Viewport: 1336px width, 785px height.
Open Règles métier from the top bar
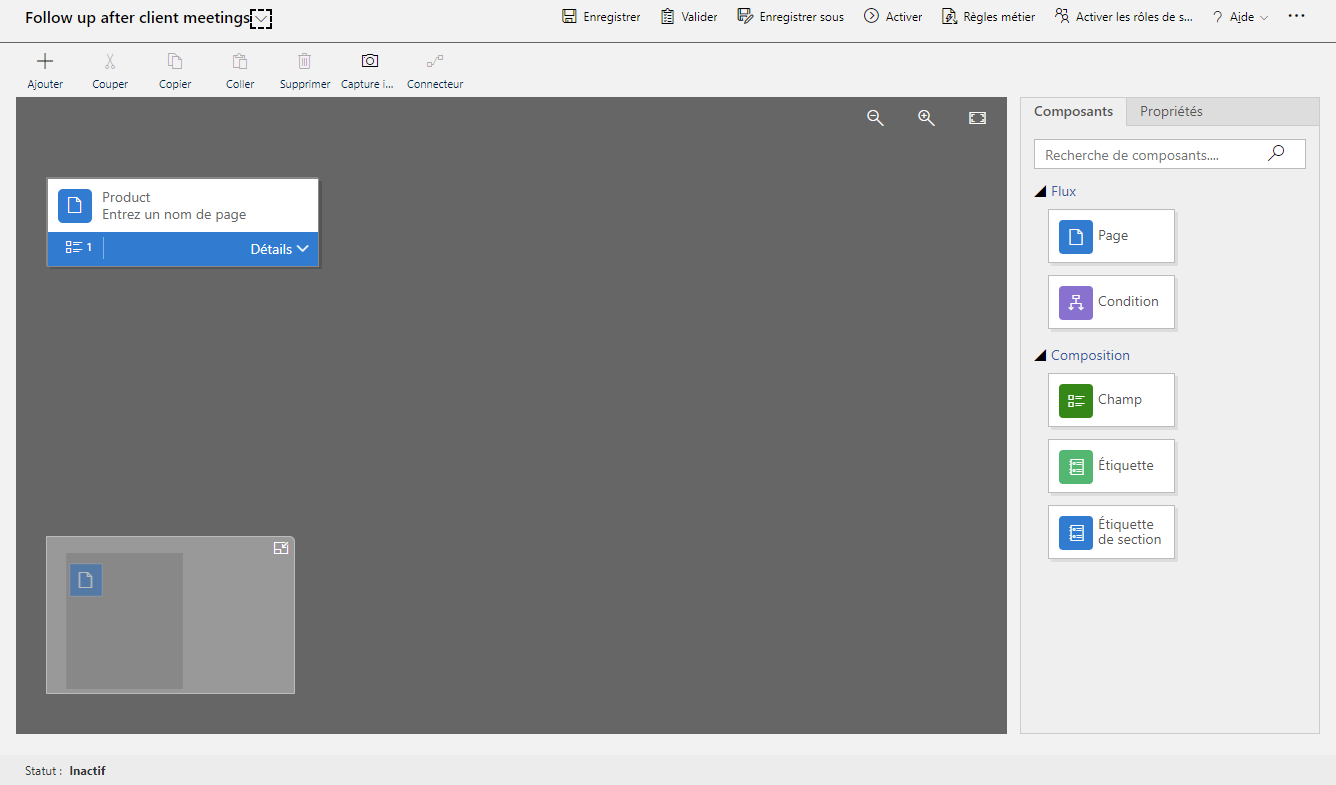coord(989,17)
